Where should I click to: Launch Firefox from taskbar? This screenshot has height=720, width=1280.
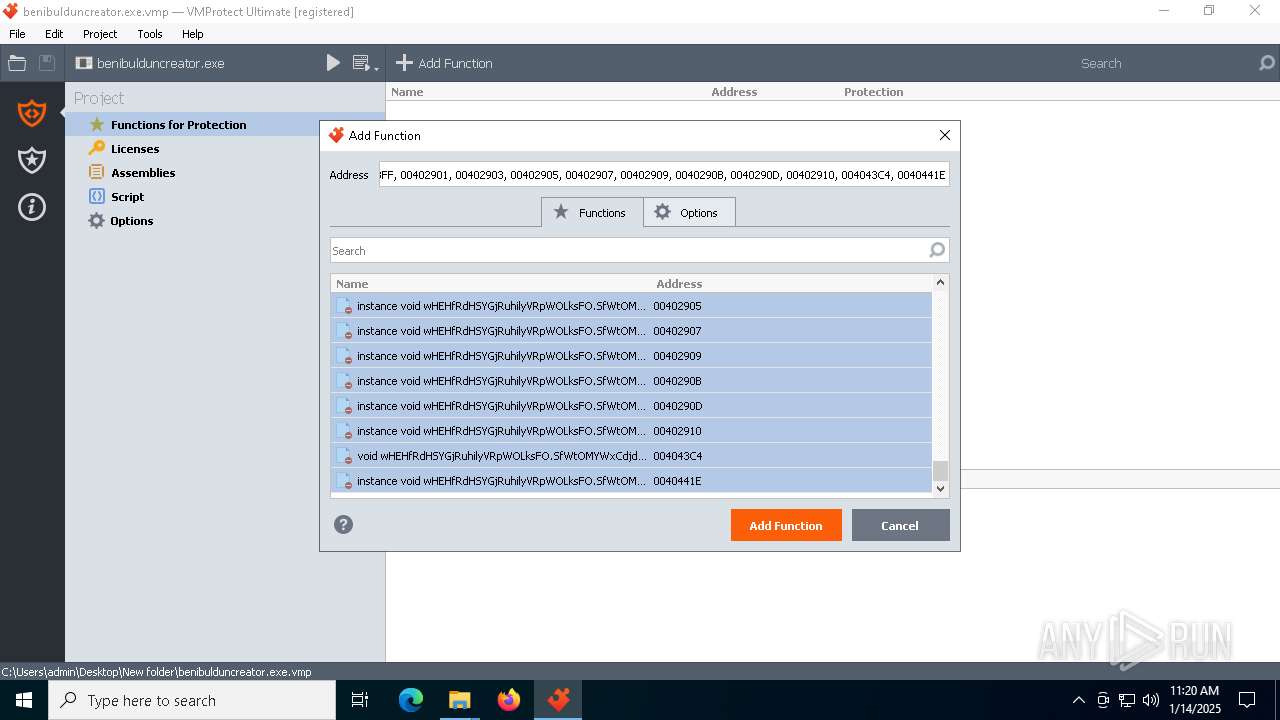(509, 701)
